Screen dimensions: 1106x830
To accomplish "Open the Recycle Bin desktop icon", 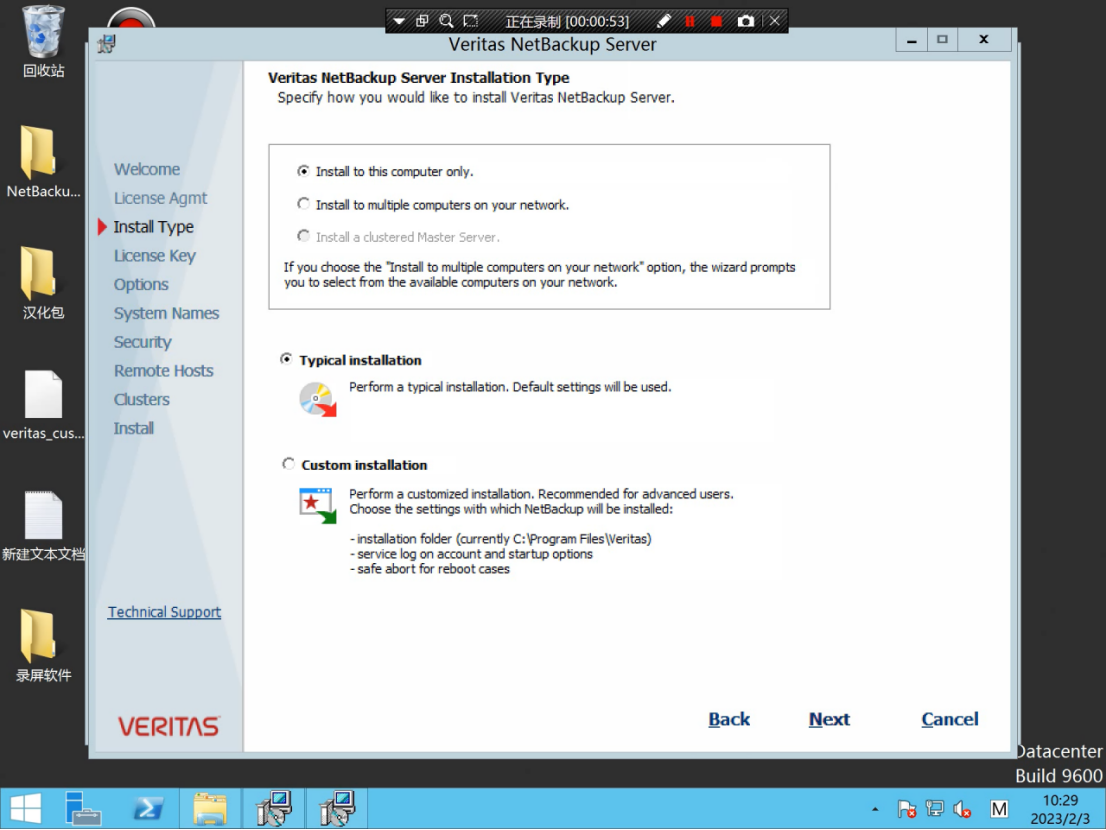I will (x=43, y=41).
